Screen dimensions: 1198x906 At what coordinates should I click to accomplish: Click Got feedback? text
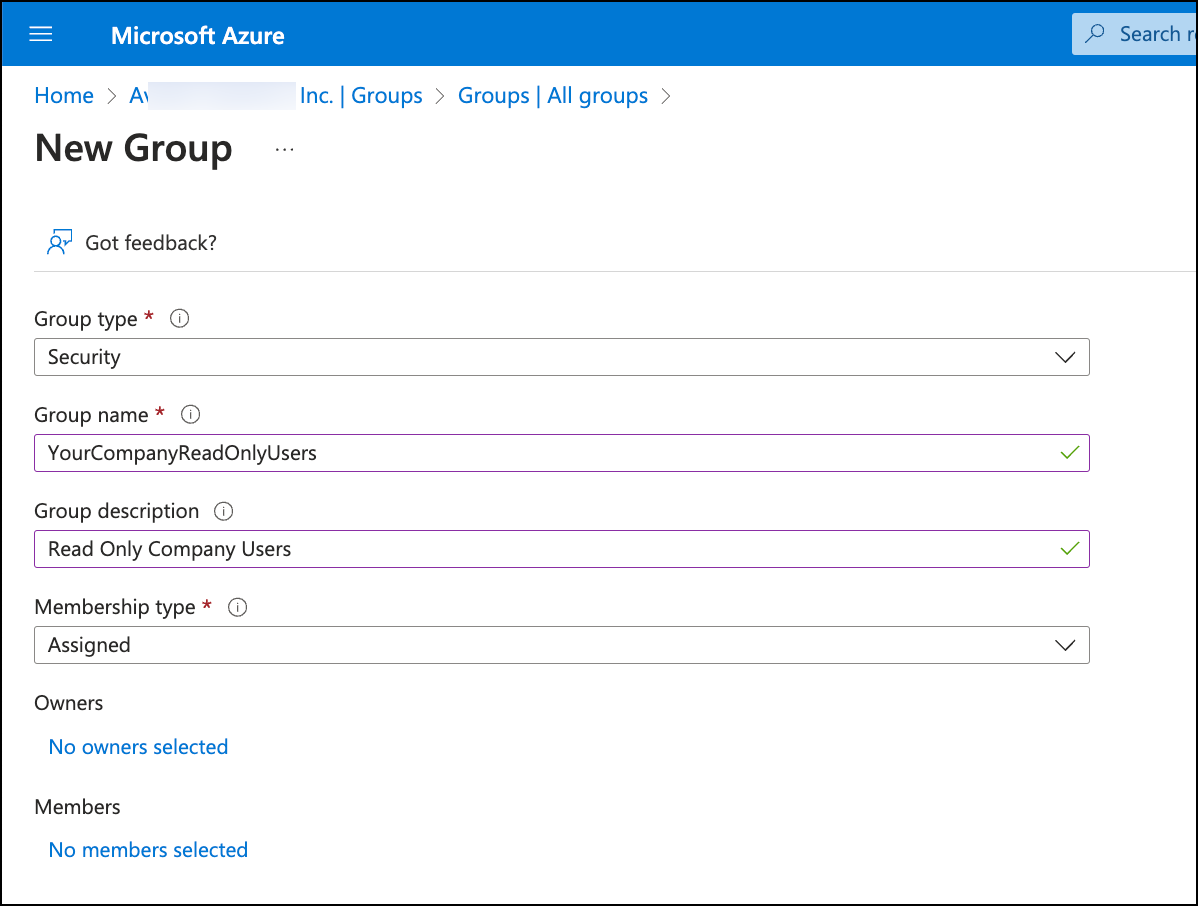pyautogui.click(x=150, y=242)
